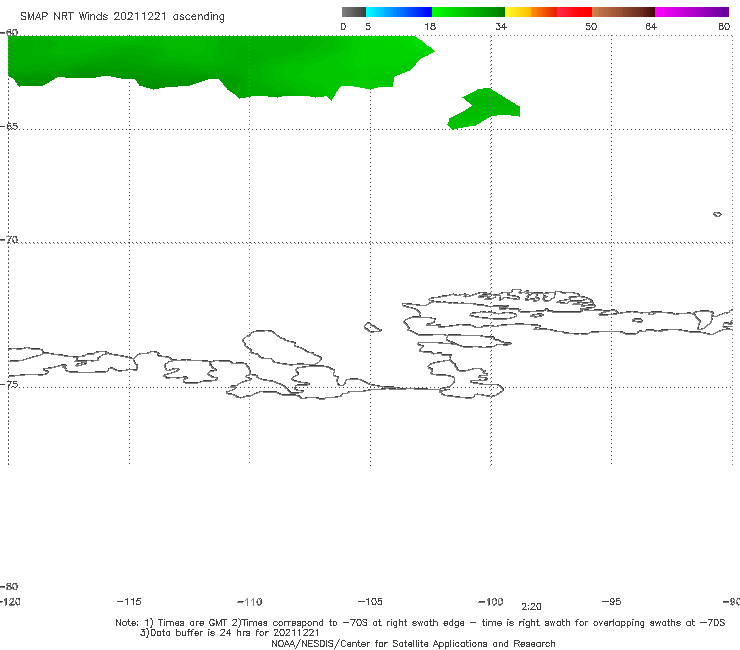The height and width of the screenshot is (650, 740).
Task: Click the longitude label '-115'
Action: click(129, 601)
